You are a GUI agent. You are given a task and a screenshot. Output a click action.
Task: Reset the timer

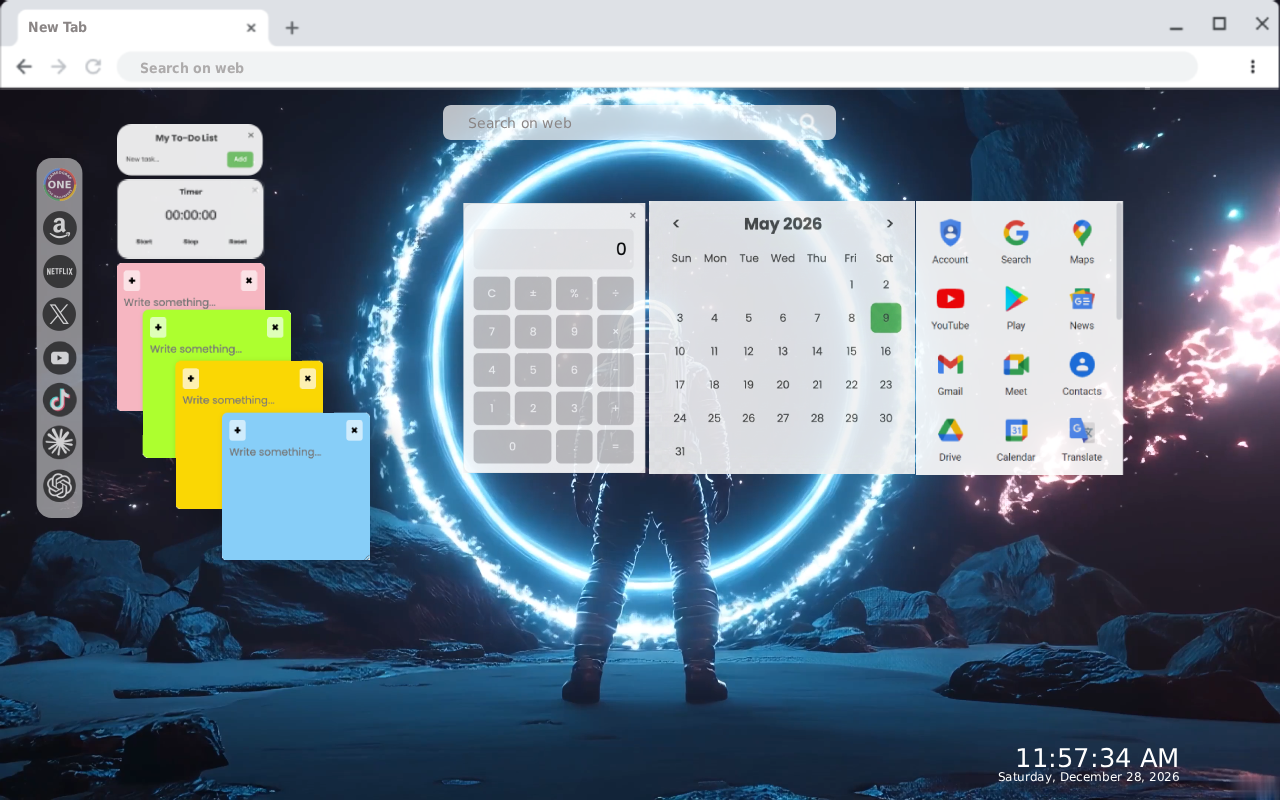(238, 242)
